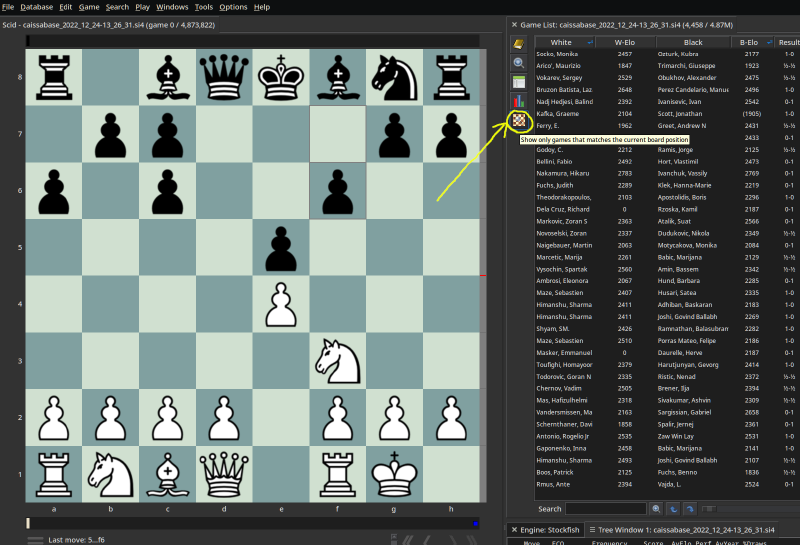Click the green table layout icon
Screen dimensions: 800x545
pos(519,82)
